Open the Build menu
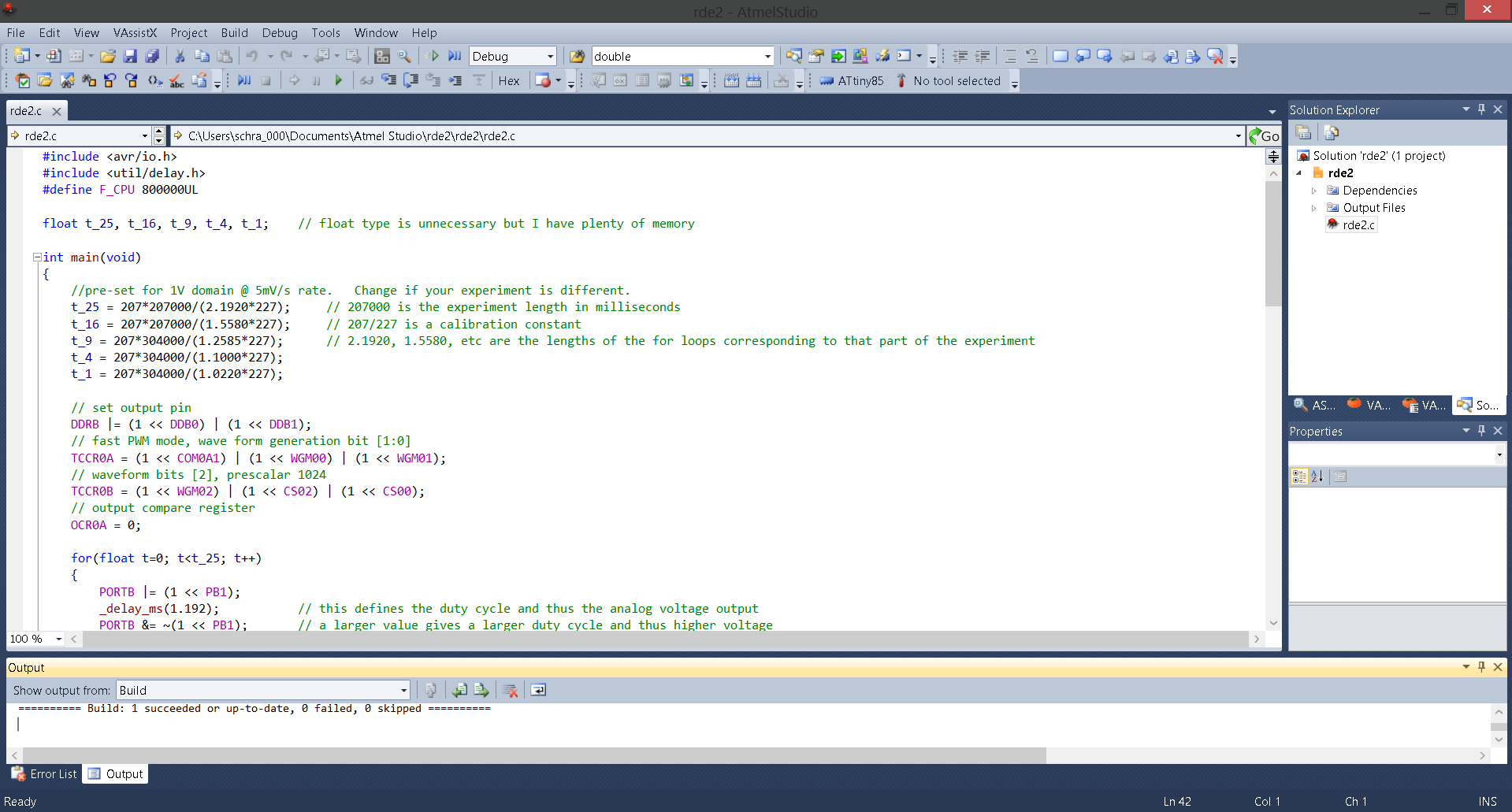 coord(234,33)
